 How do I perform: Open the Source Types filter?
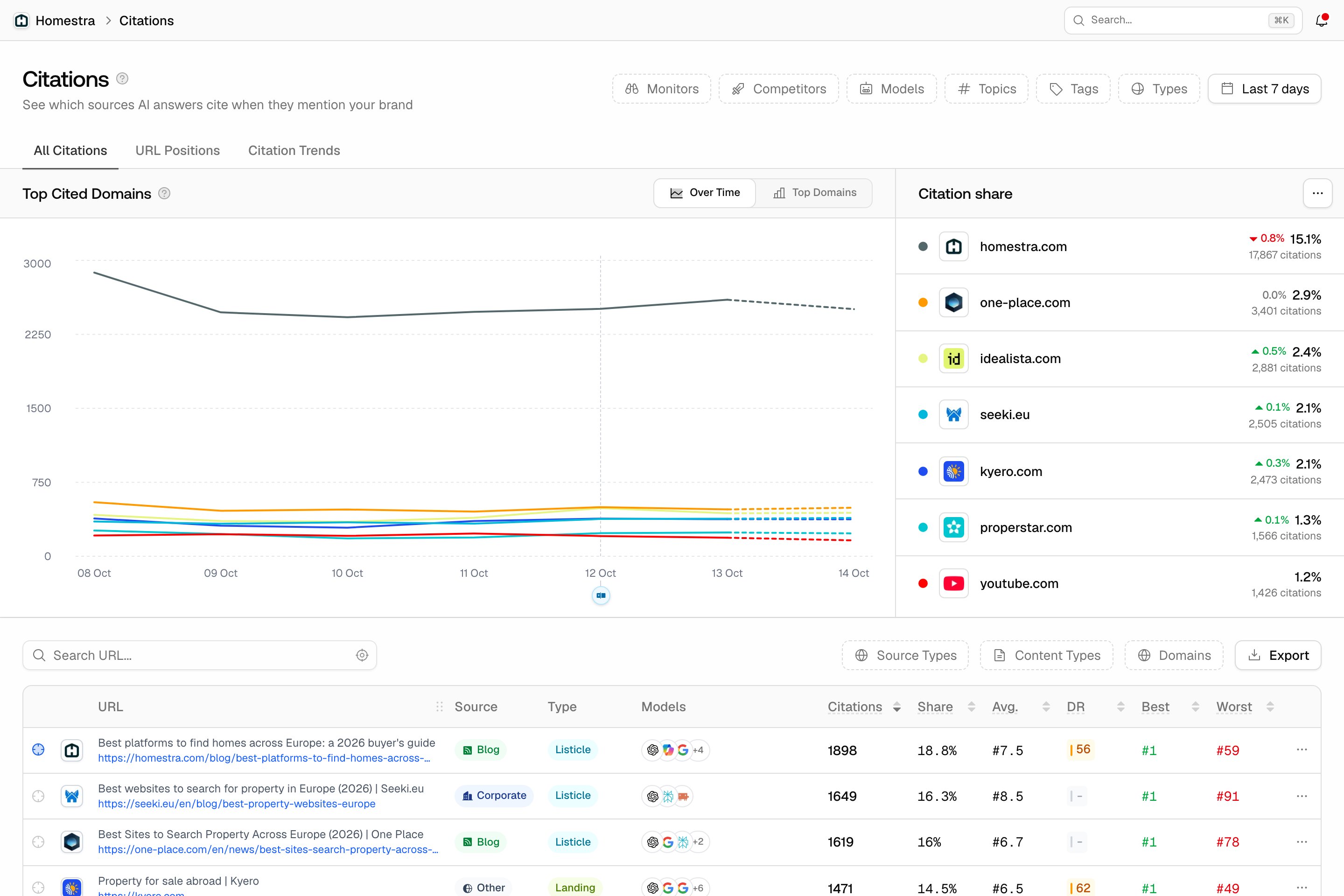point(905,655)
